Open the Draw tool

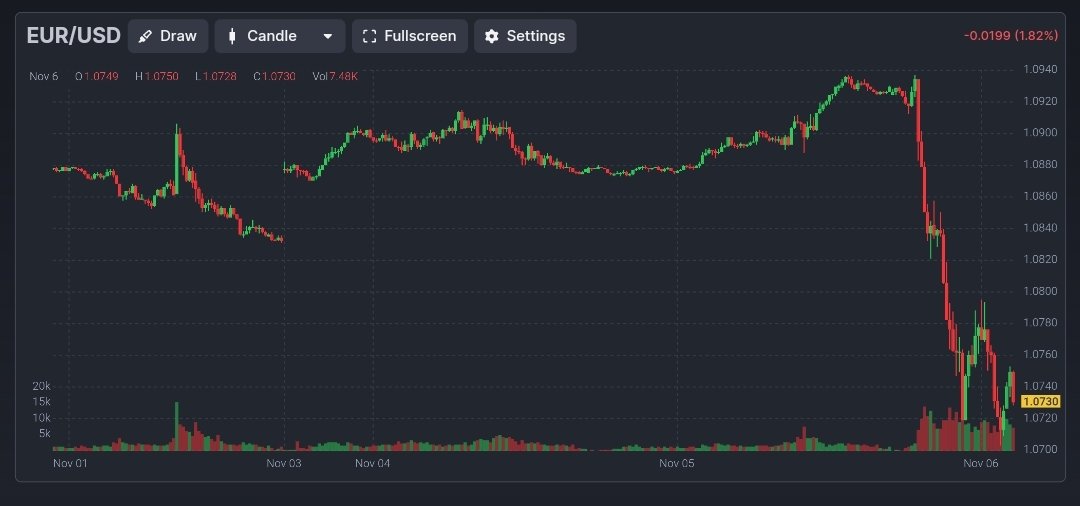(x=168, y=36)
